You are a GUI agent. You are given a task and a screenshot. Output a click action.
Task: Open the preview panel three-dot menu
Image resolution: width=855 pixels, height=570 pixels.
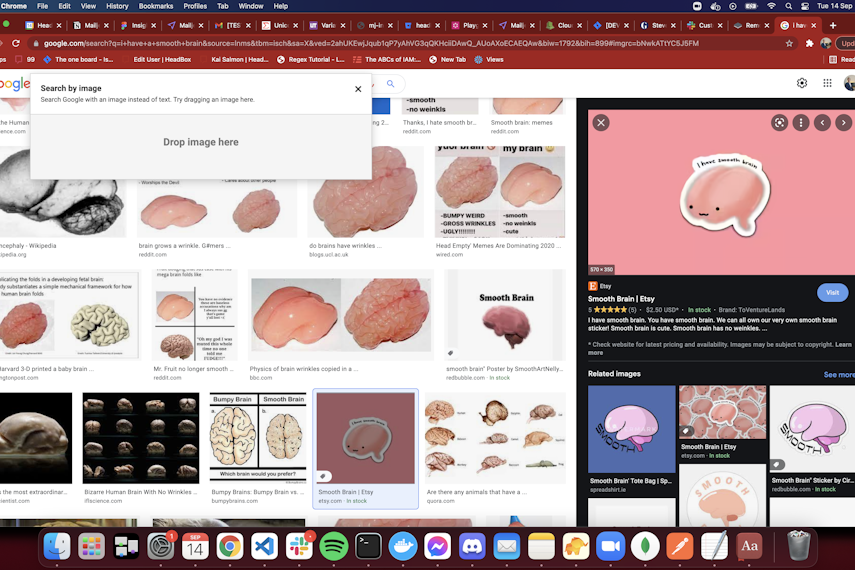(800, 123)
